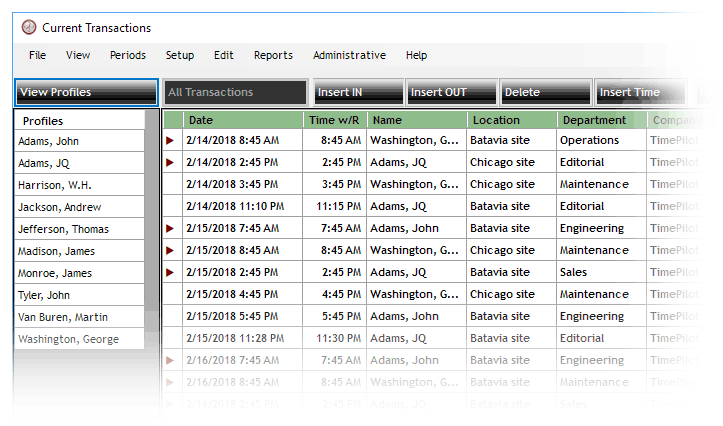Viewport: 723px width, 426px height.
Task: Open the File menu
Action: pyautogui.click(x=37, y=55)
